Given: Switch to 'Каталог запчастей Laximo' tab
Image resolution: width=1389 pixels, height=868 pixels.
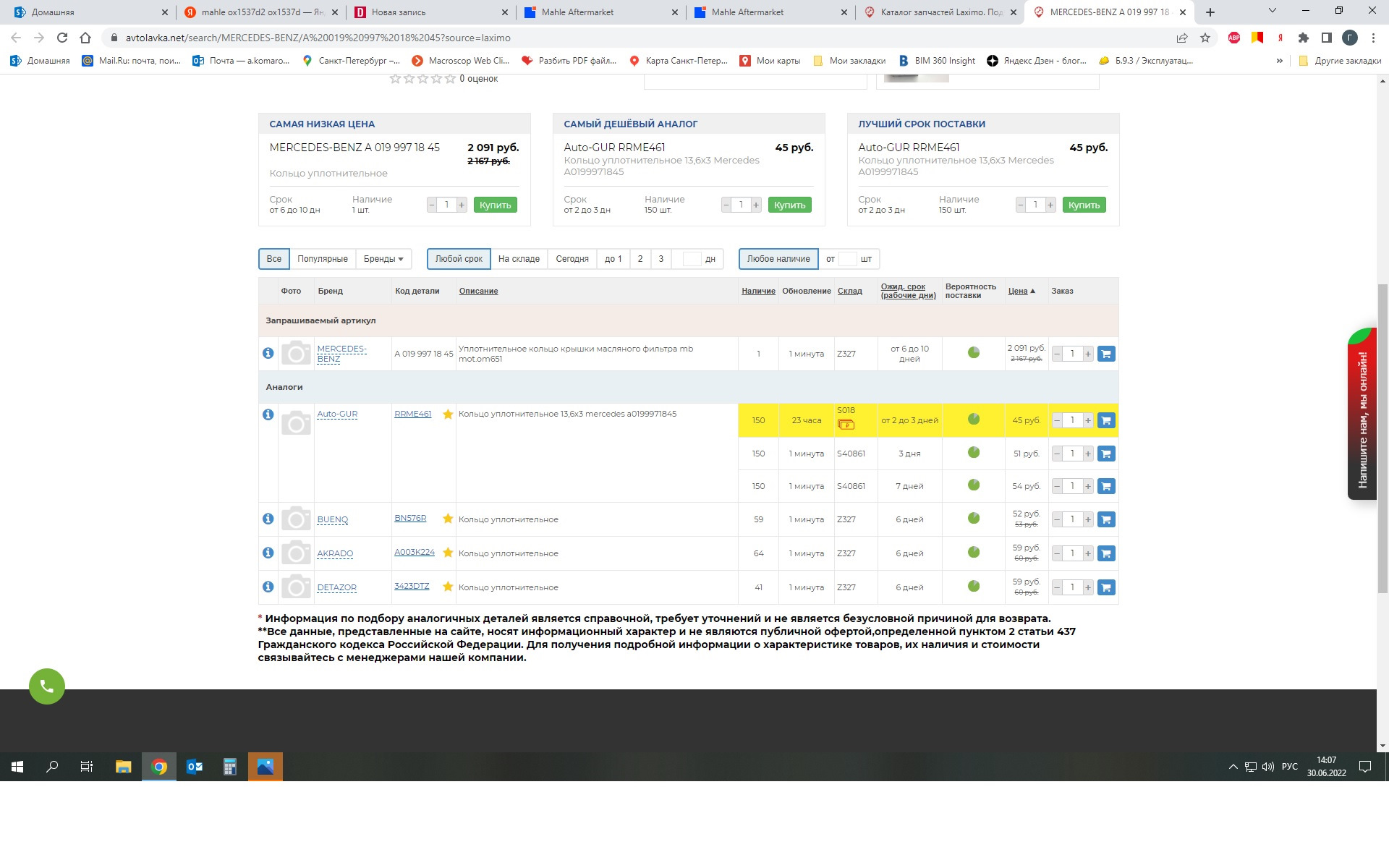Looking at the screenshot, I should (x=939, y=12).
